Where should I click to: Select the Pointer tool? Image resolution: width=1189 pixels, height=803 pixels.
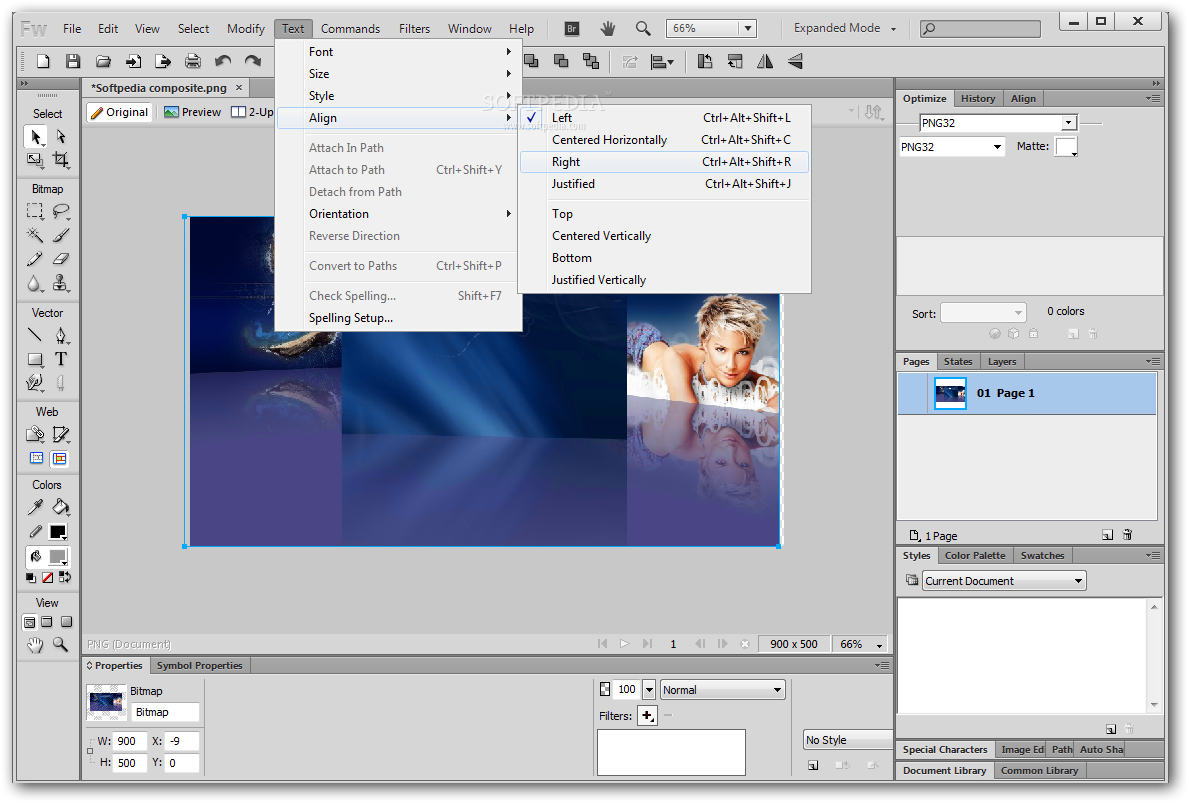click(35, 136)
